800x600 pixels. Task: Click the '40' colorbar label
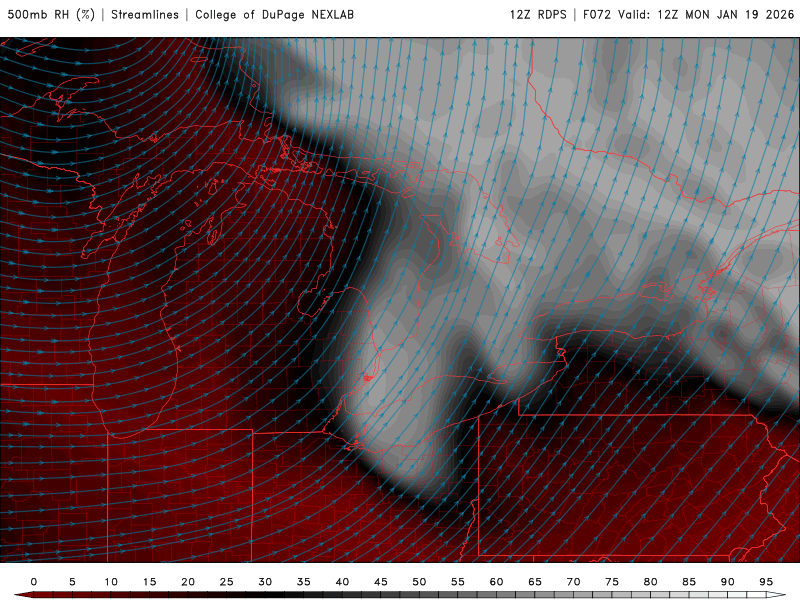coord(342,582)
